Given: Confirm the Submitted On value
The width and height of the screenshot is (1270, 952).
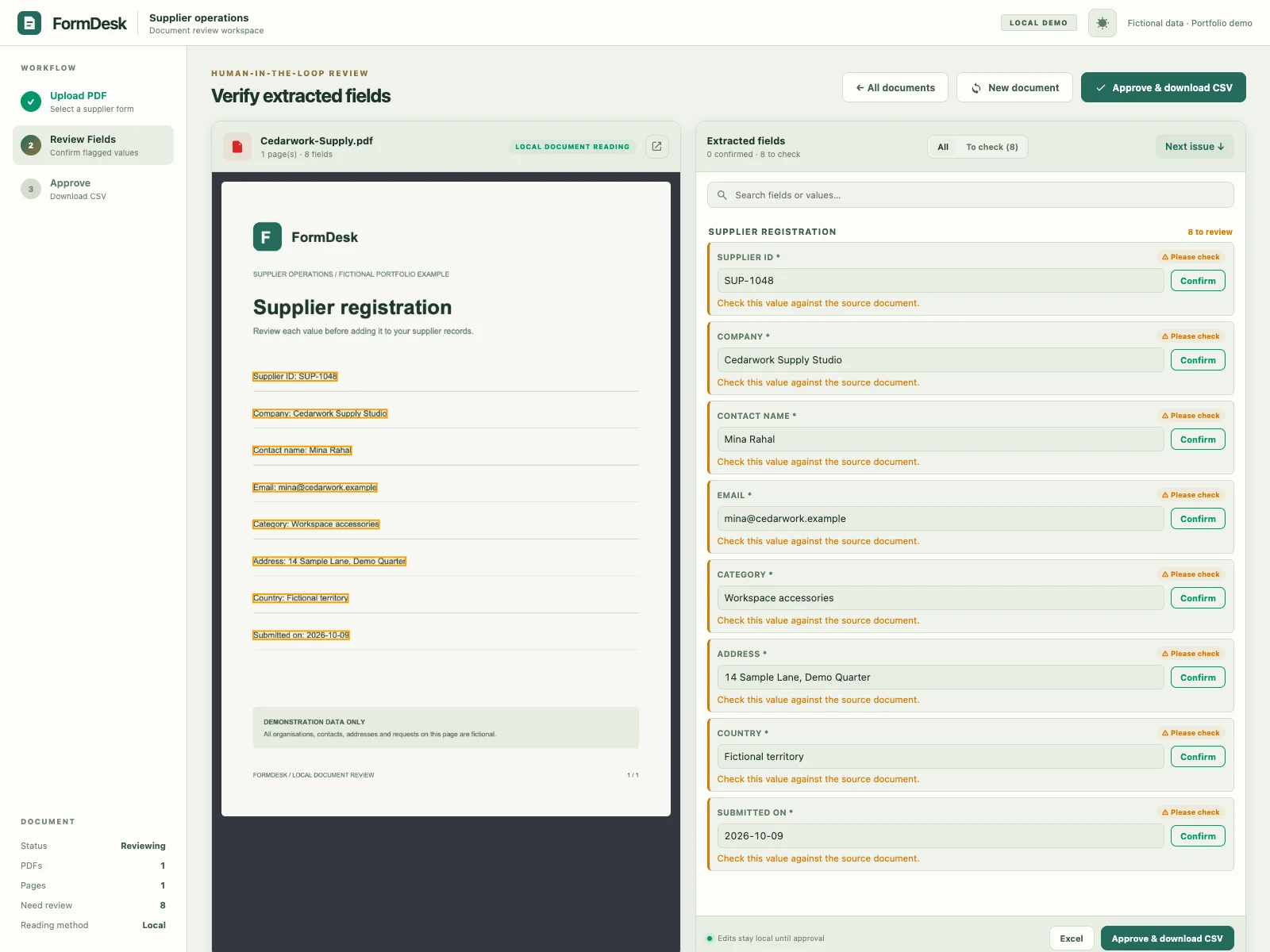Looking at the screenshot, I should (1198, 836).
